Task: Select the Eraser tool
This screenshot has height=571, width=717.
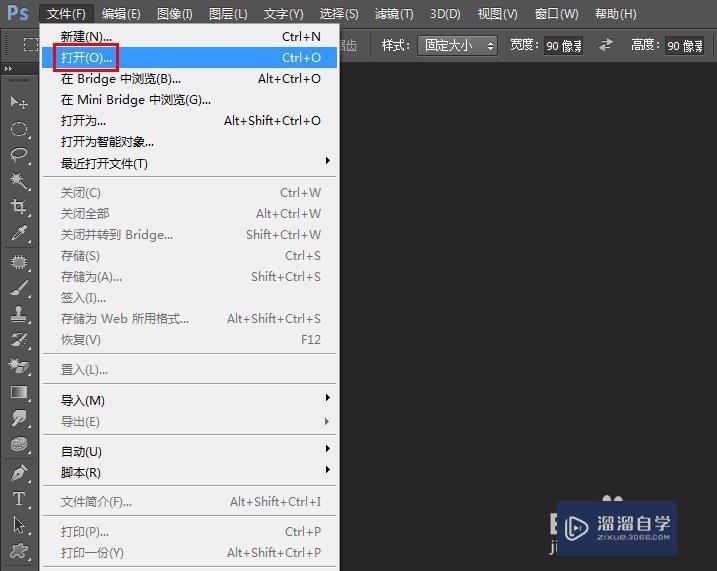Action: pos(19,366)
